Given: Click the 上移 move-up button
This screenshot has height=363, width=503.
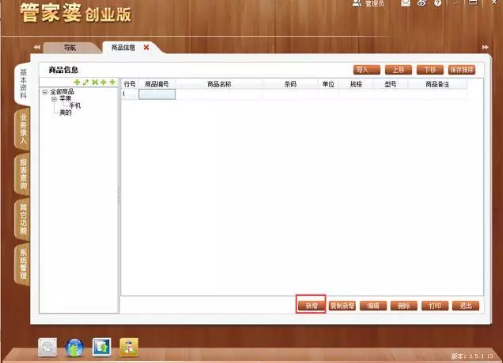Looking at the screenshot, I should (398, 70).
